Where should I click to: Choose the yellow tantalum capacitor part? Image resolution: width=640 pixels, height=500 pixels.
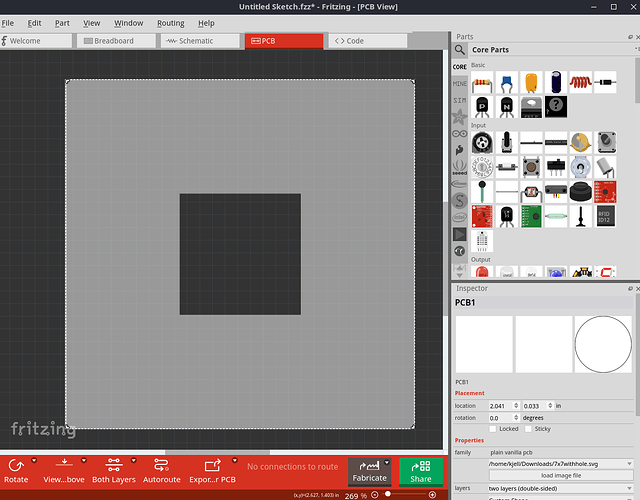pos(532,82)
